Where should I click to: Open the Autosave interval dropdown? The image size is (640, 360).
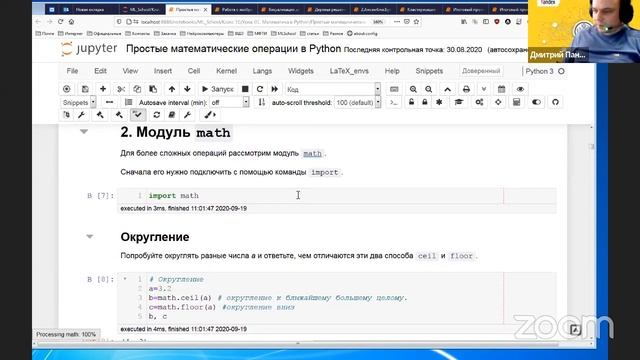[x=229, y=102]
